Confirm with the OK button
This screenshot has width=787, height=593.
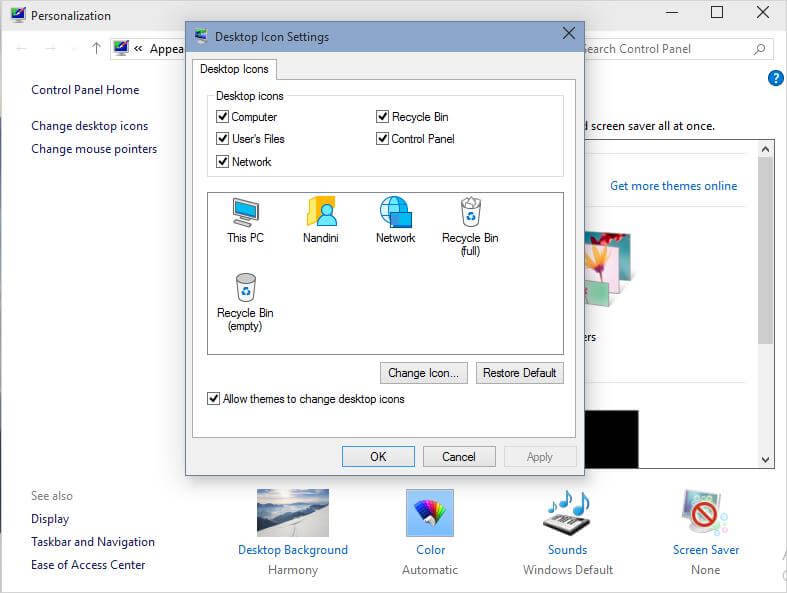(x=378, y=456)
